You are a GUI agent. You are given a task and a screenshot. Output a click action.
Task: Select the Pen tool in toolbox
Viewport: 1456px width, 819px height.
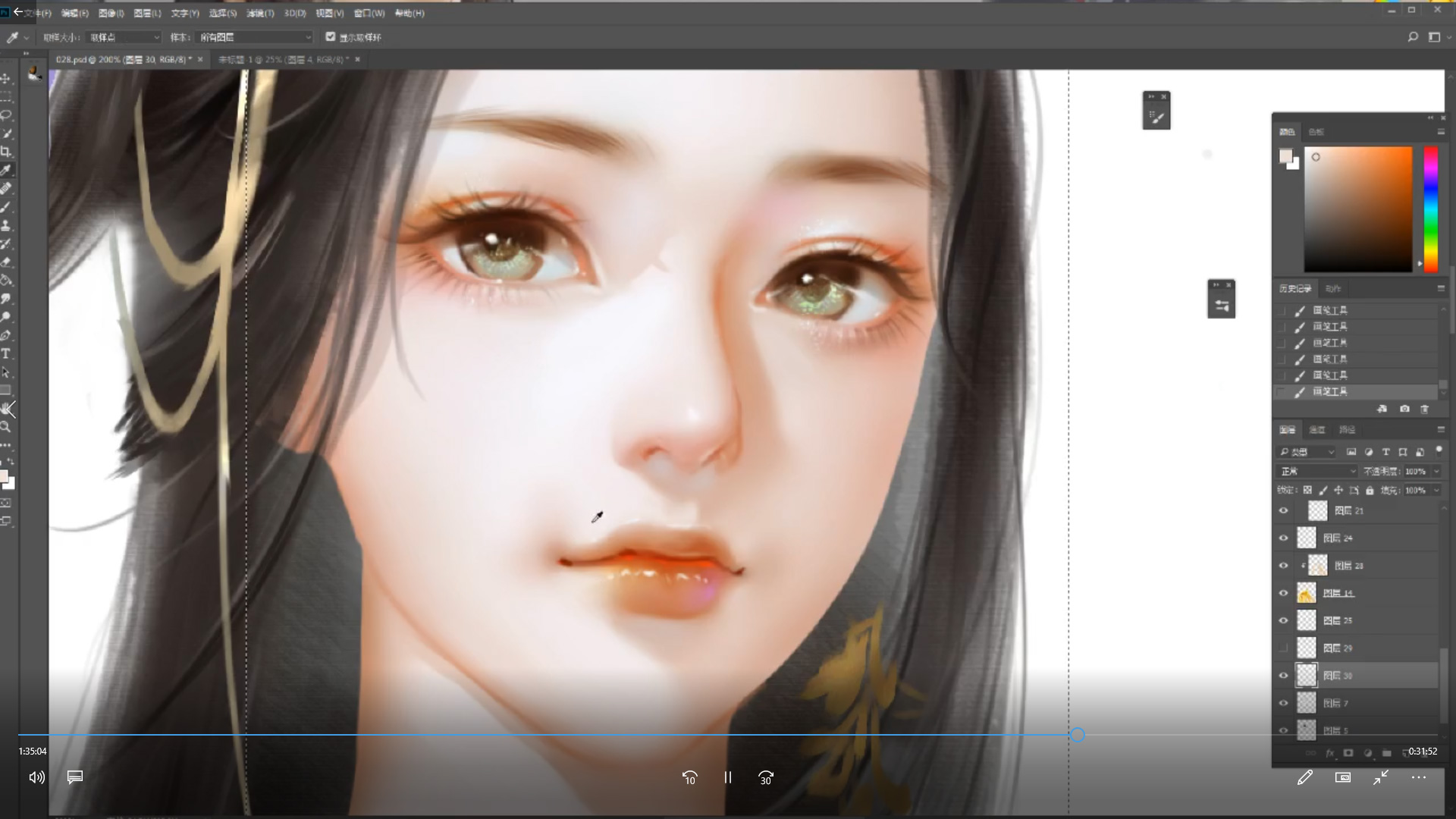tap(5, 336)
